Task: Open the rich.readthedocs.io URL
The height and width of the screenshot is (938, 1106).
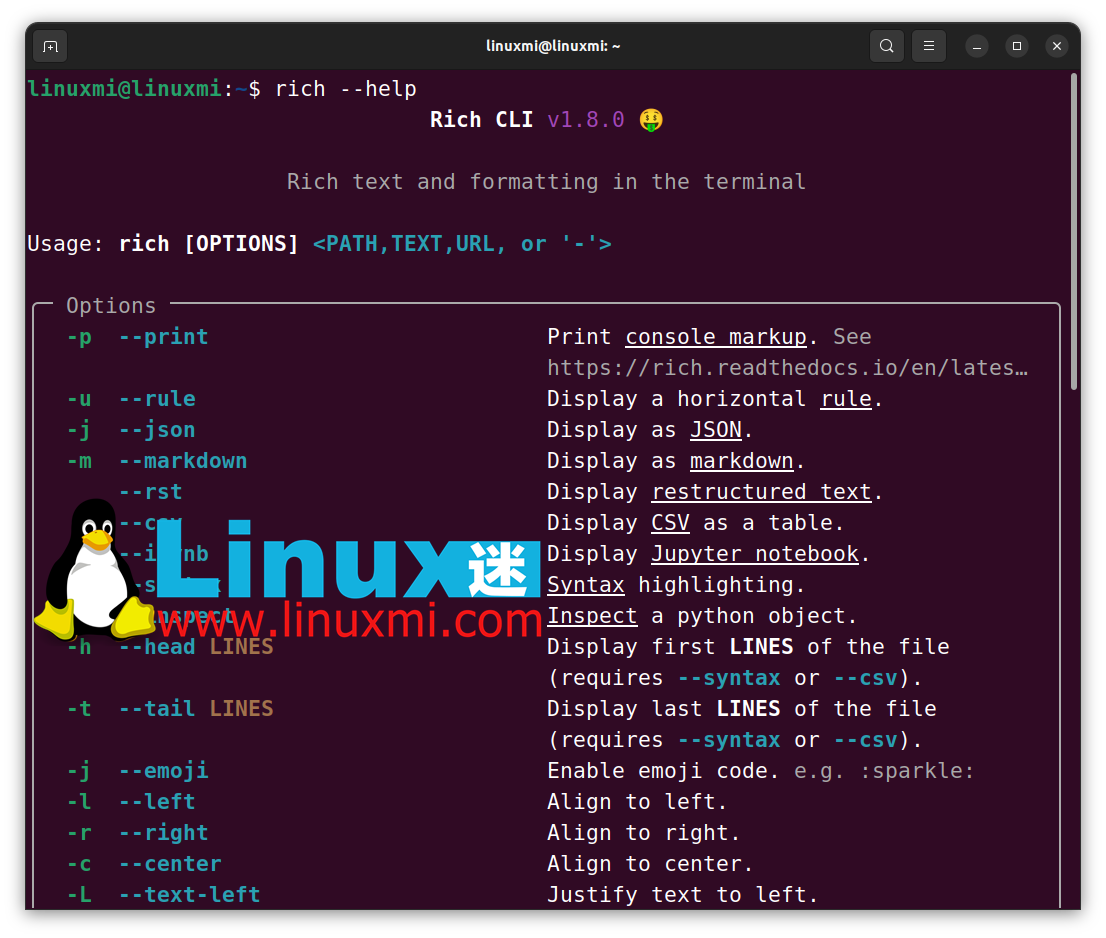Action: pos(787,368)
